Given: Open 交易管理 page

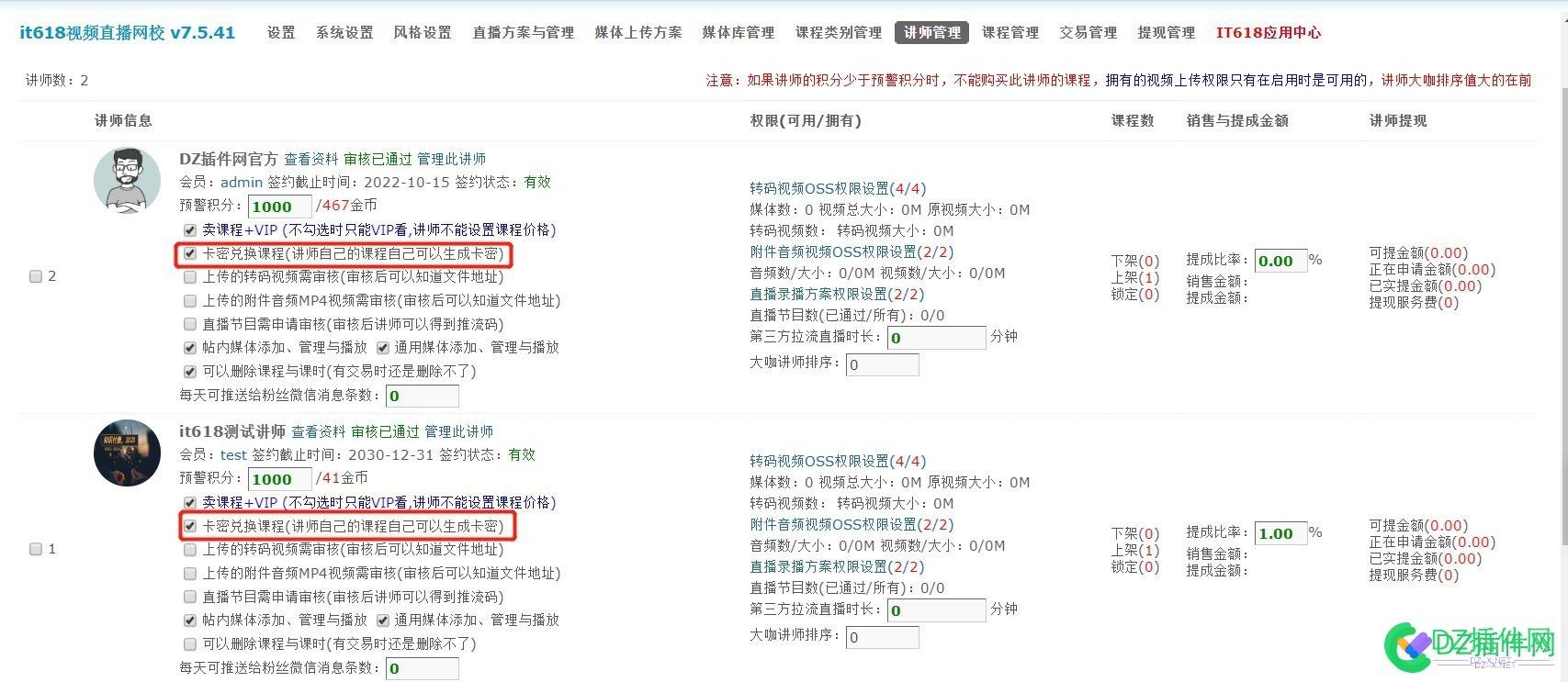Looking at the screenshot, I should click(x=1089, y=32).
